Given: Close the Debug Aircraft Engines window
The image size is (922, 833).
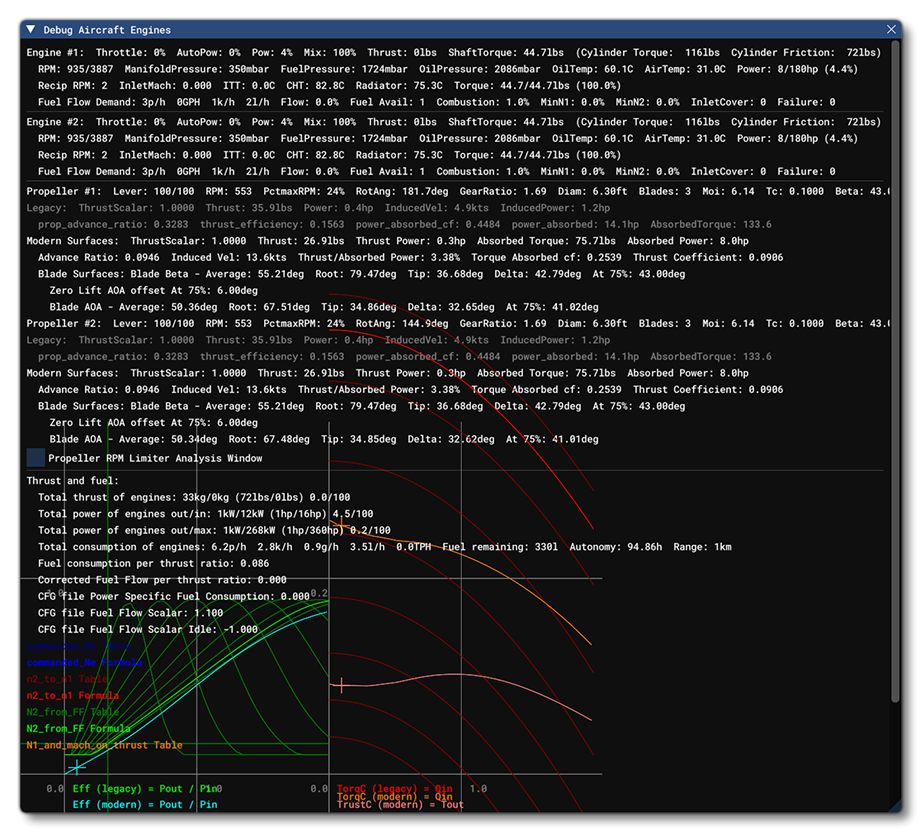Looking at the screenshot, I should tap(891, 29).
